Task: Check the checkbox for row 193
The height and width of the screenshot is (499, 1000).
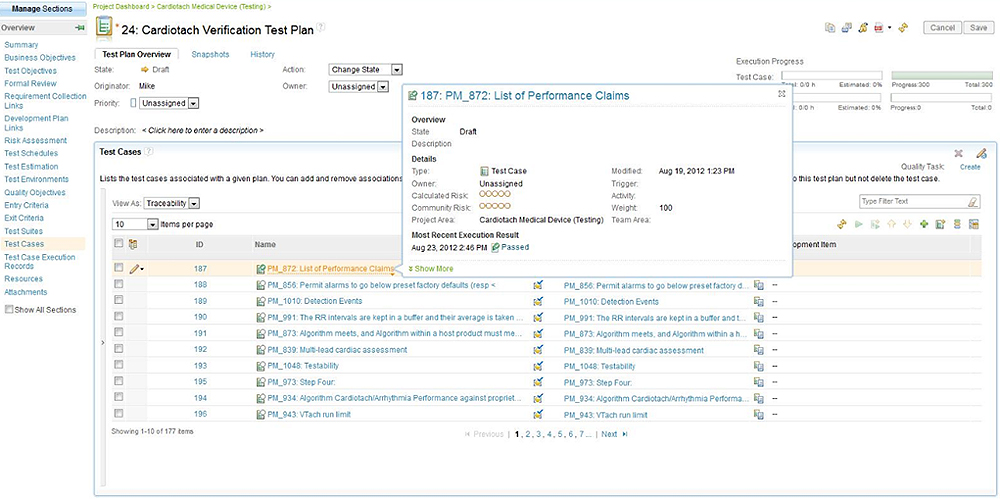Action: point(119,364)
